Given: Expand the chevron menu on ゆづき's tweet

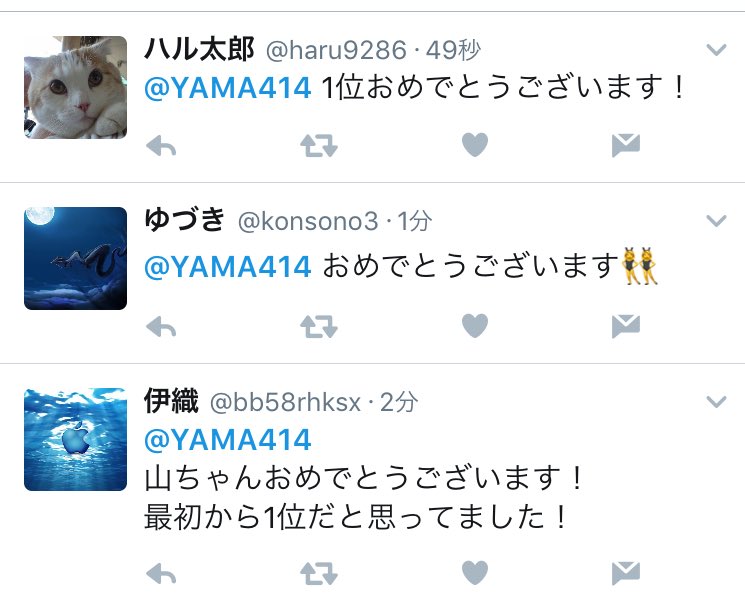Looking at the screenshot, I should 716,220.
